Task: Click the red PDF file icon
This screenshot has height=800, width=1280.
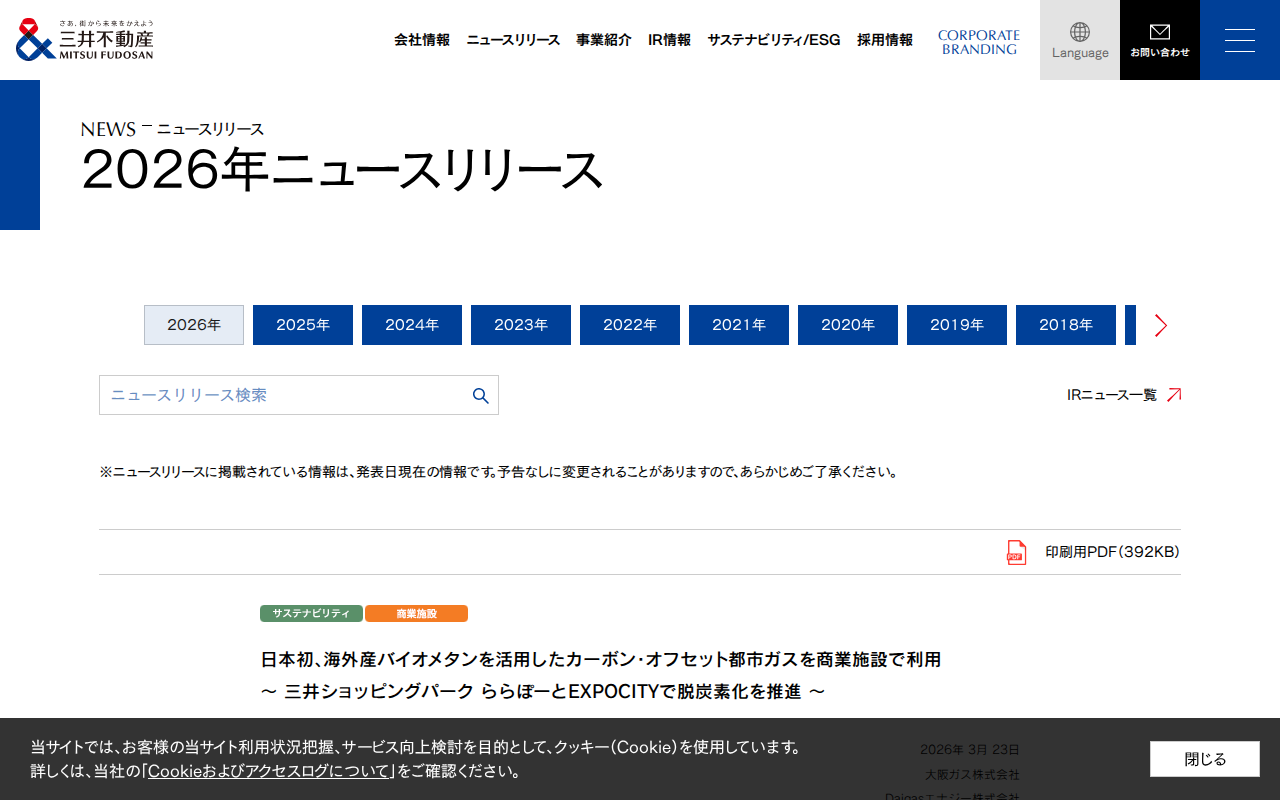Action: (1016, 552)
